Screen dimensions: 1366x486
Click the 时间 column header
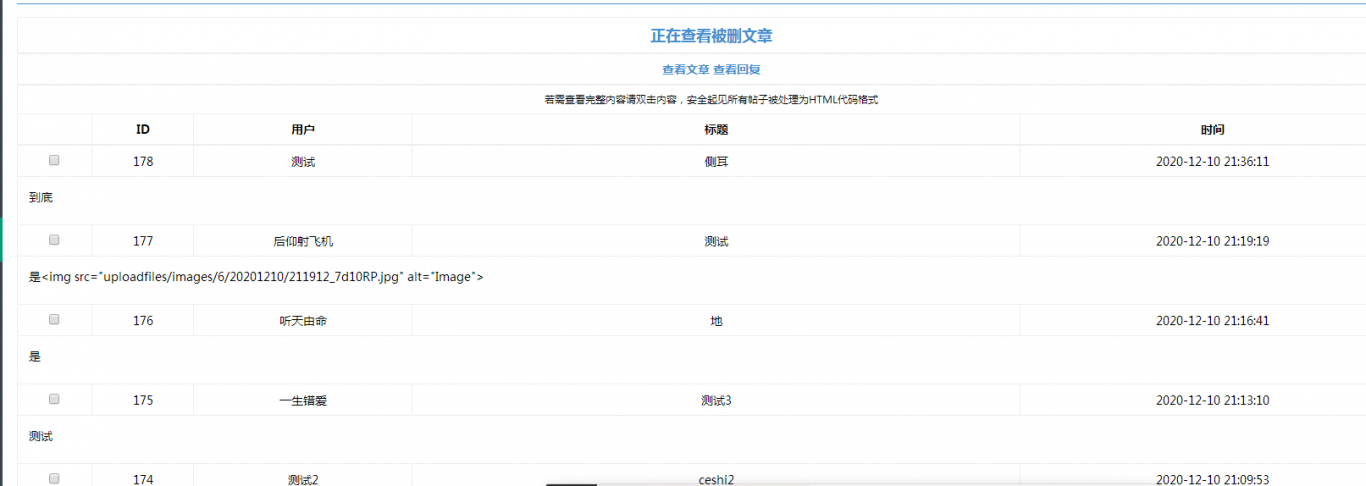pos(1213,130)
